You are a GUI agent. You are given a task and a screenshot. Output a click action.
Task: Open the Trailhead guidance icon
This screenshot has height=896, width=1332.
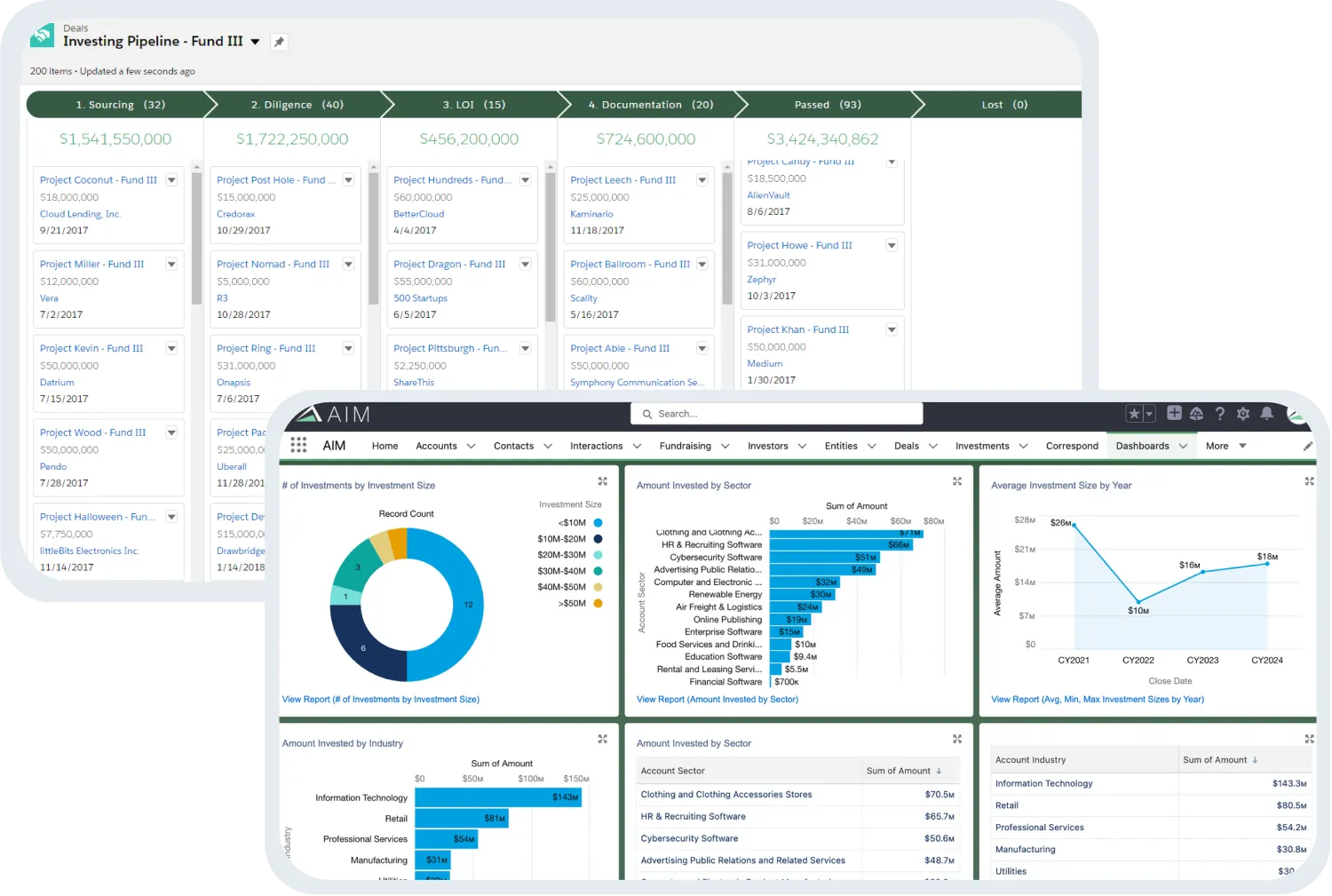click(1196, 414)
